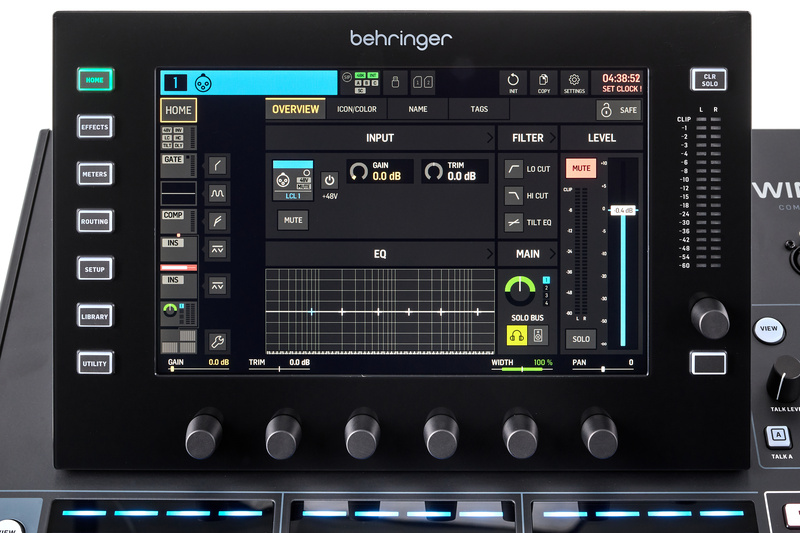800x533 pixels.
Task: Select the headphones solo bus icon
Action: coord(517,336)
